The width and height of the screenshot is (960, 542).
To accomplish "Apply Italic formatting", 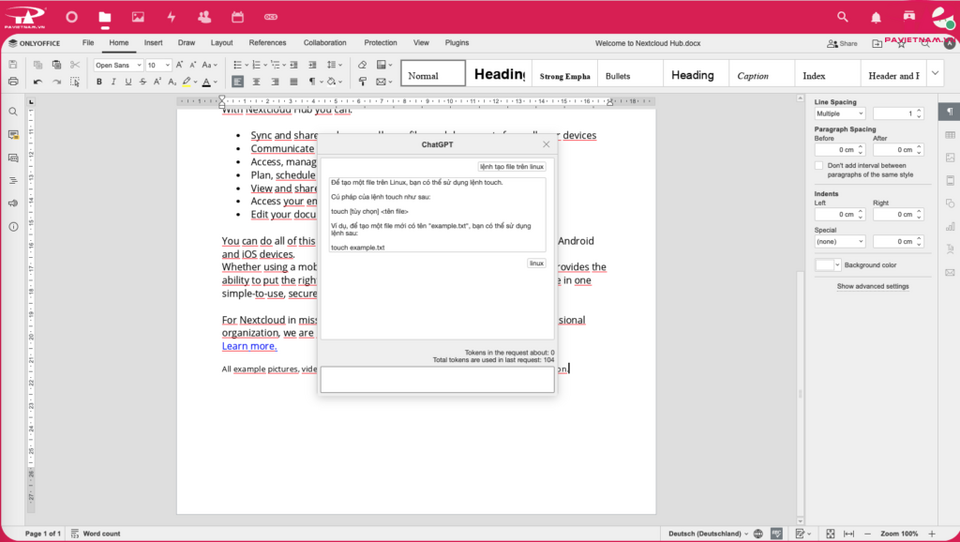I will pos(113,81).
